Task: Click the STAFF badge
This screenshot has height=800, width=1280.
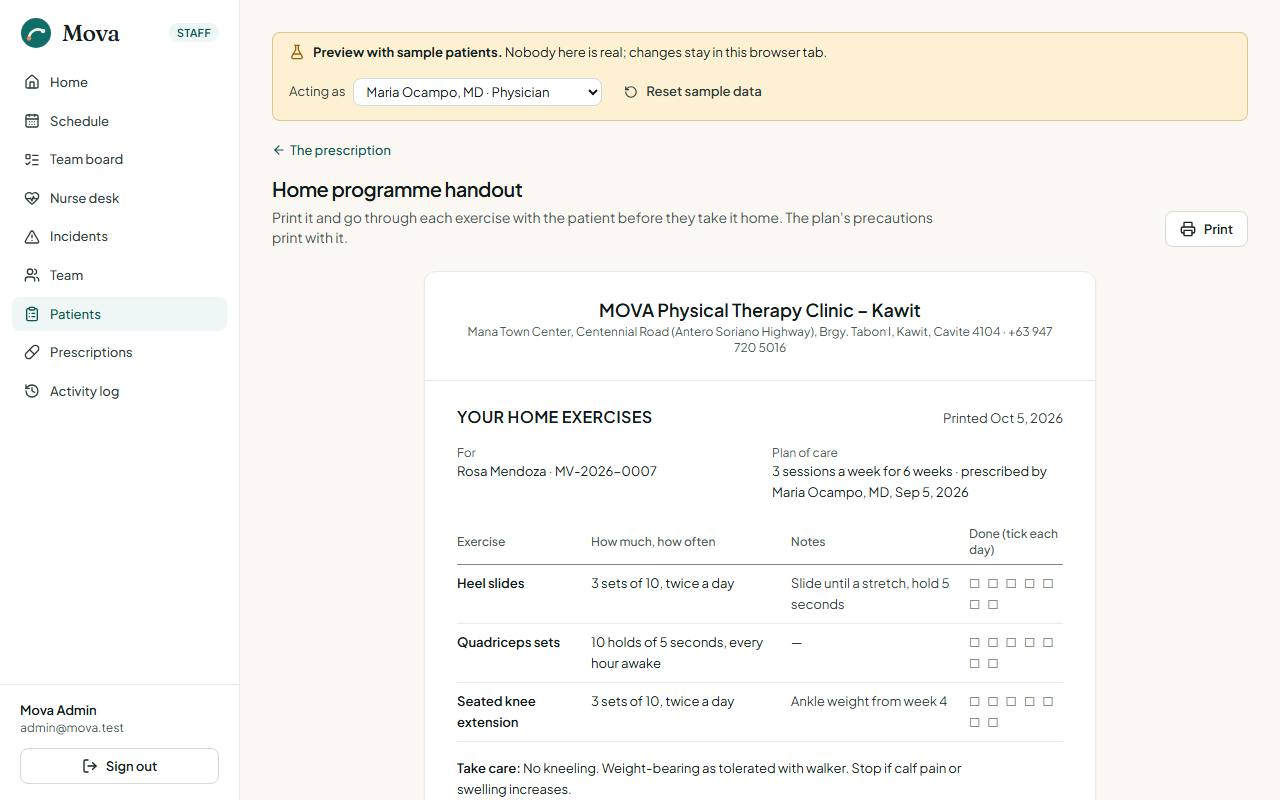Action: pyautogui.click(x=194, y=33)
